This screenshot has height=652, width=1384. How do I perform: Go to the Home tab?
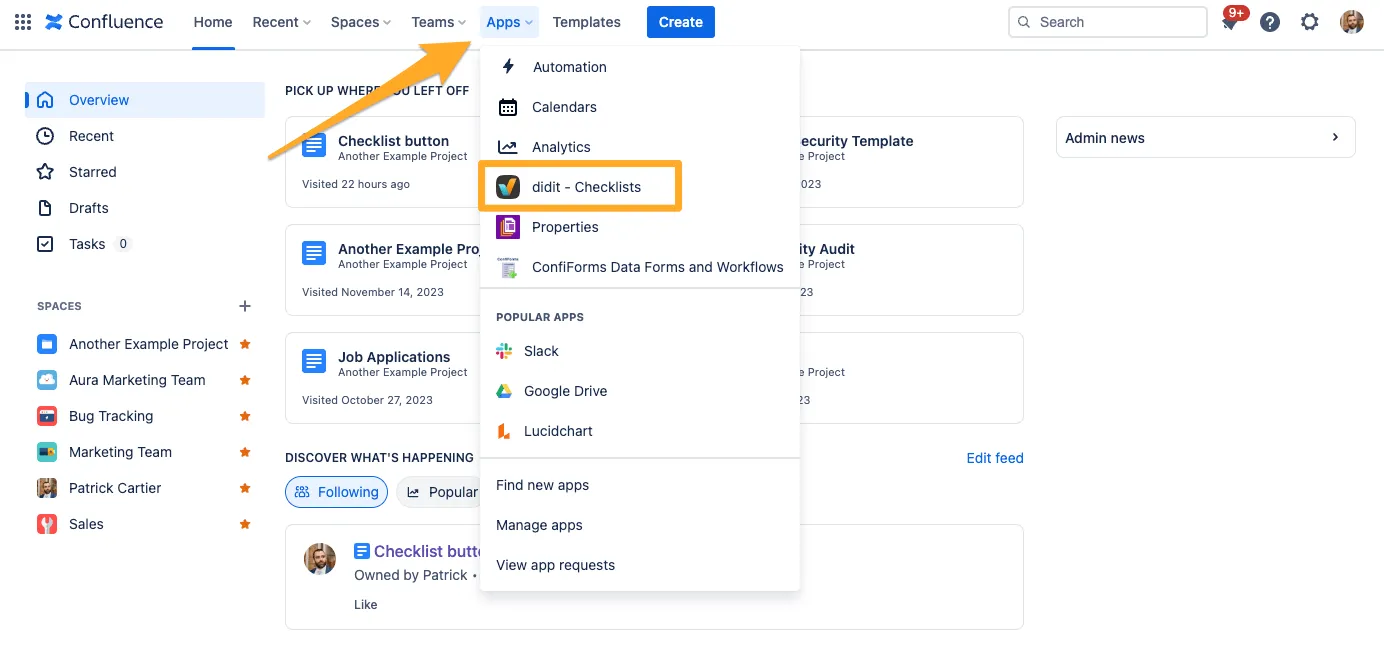(213, 22)
